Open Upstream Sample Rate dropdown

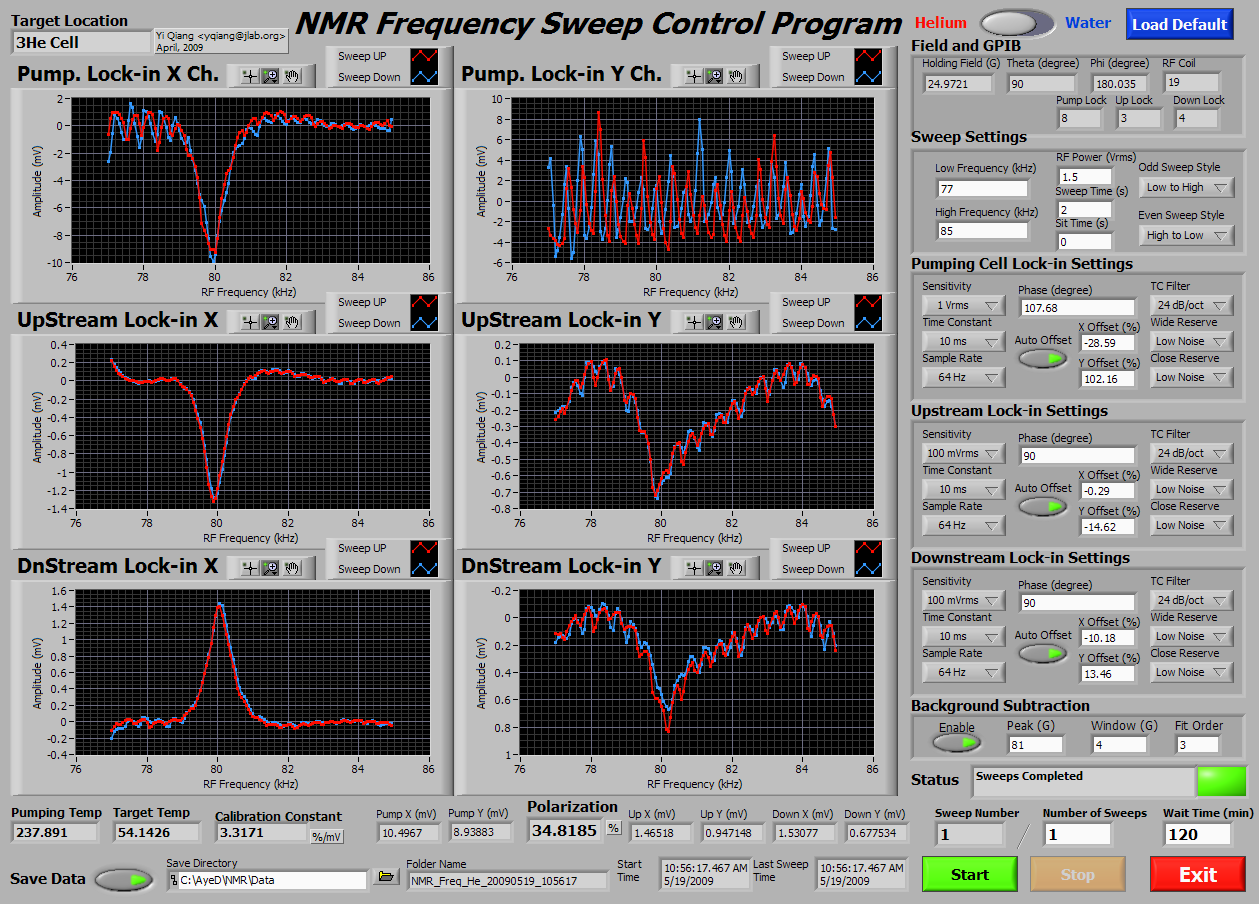[x=963, y=525]
